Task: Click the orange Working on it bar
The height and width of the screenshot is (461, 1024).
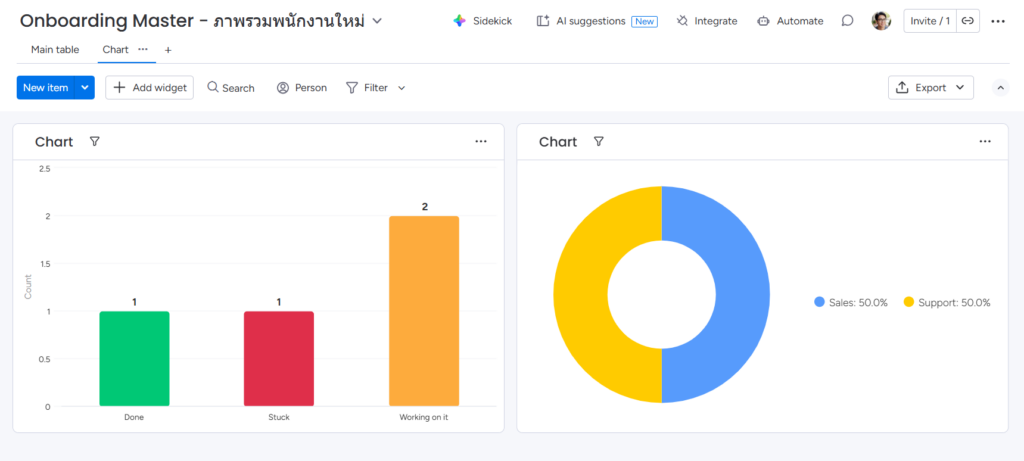Action: pos(424,310)
